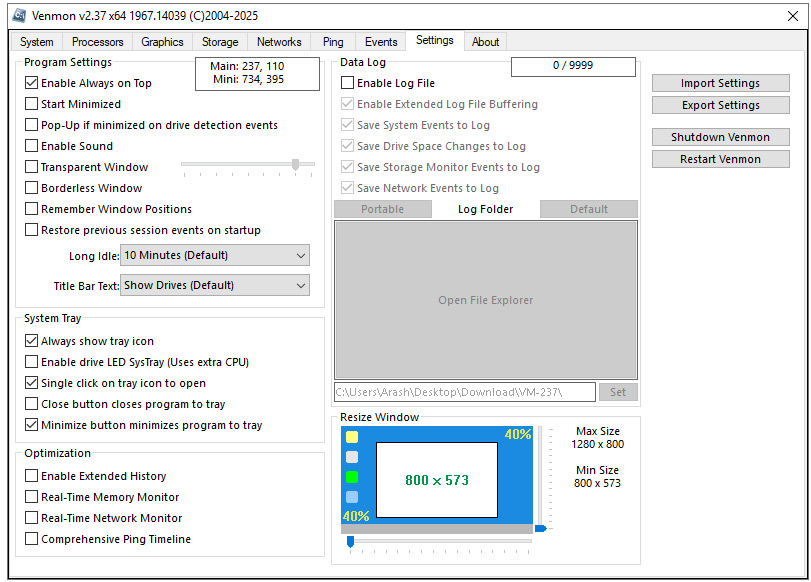Enable Remember Window Positions
The height and width of the screenshot is (582, 811).
tap(32, 208)
